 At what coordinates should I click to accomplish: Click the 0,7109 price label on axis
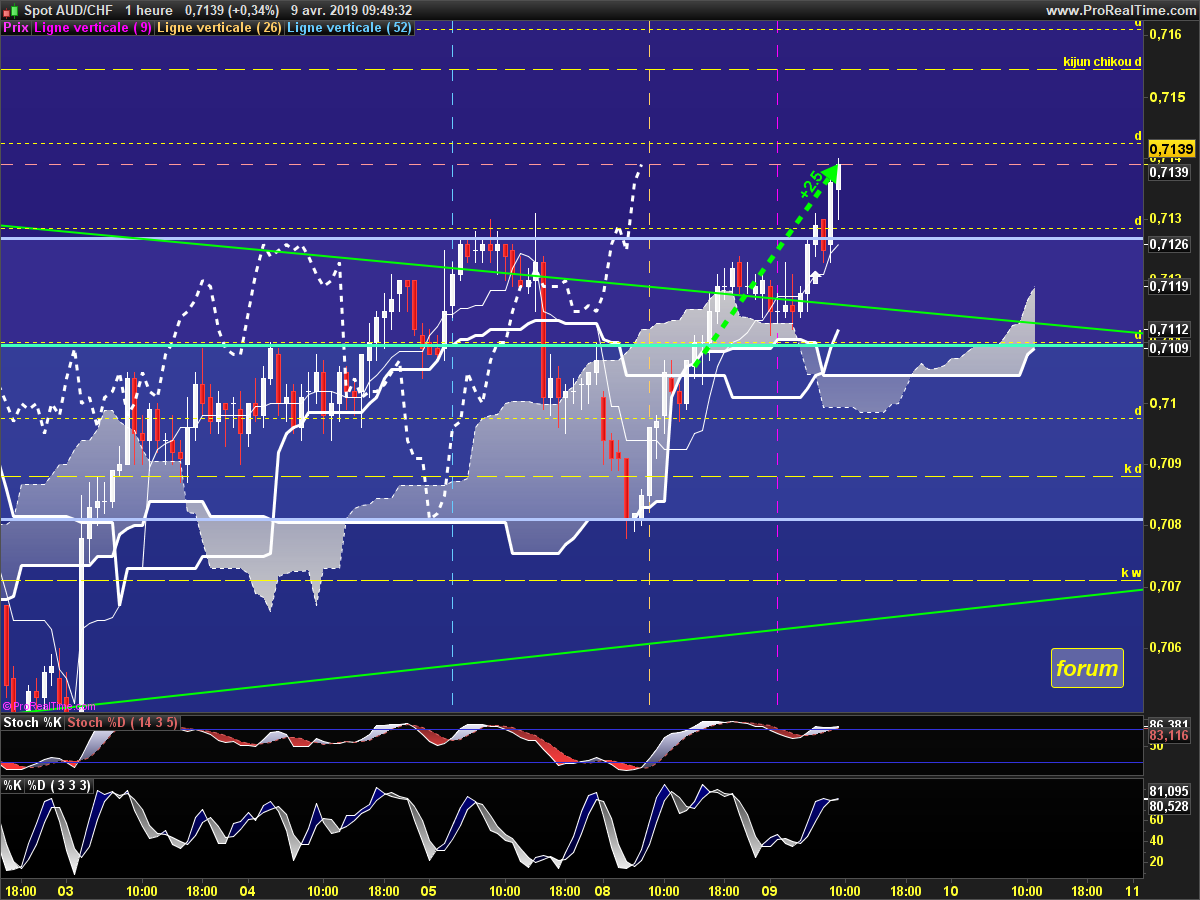pyautogui.click(x=1169, y=348)
